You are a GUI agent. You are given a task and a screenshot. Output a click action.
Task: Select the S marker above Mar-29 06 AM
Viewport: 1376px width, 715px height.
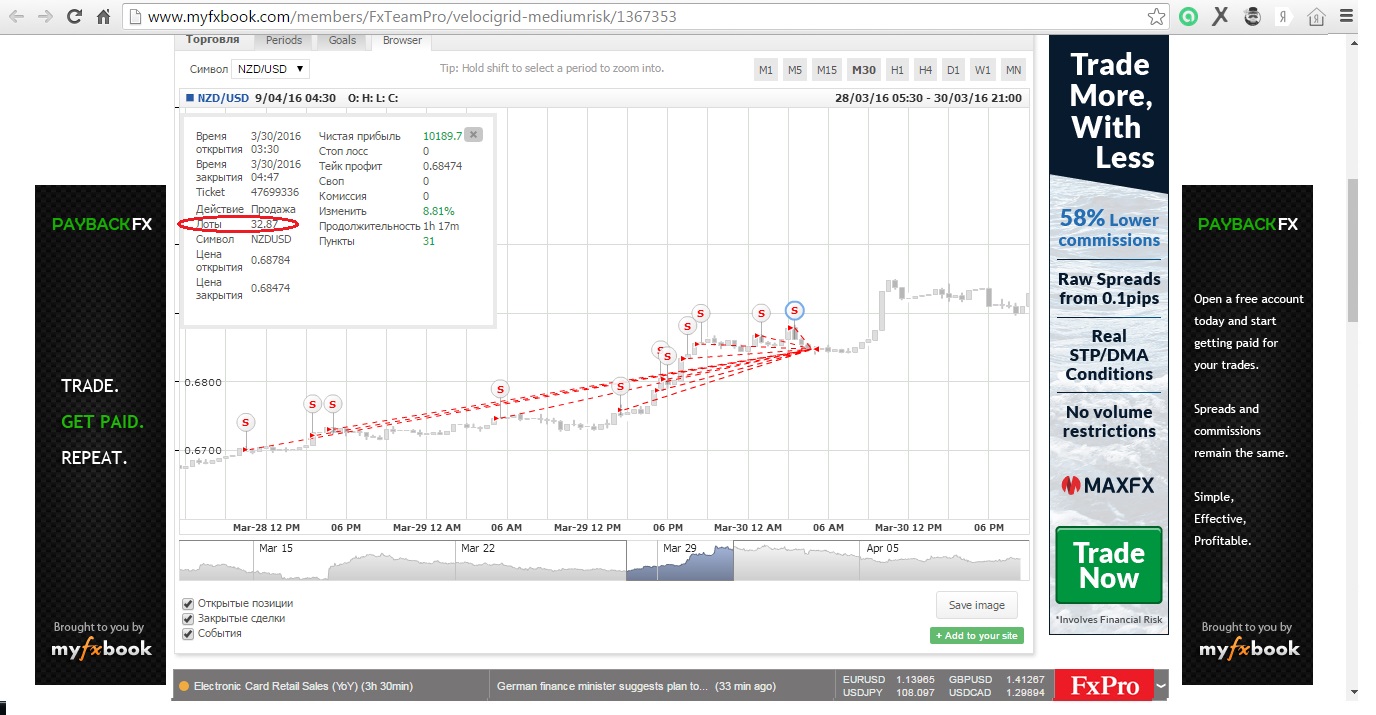click(x=500, y=390)
